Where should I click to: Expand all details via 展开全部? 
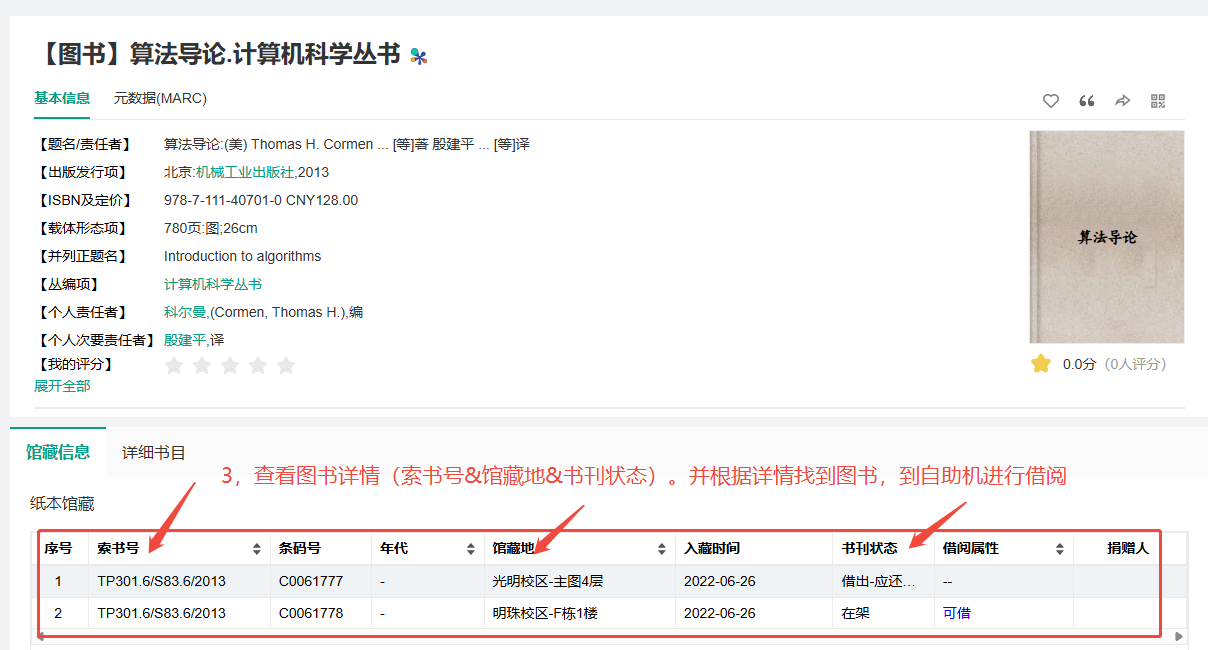[62, 386]
